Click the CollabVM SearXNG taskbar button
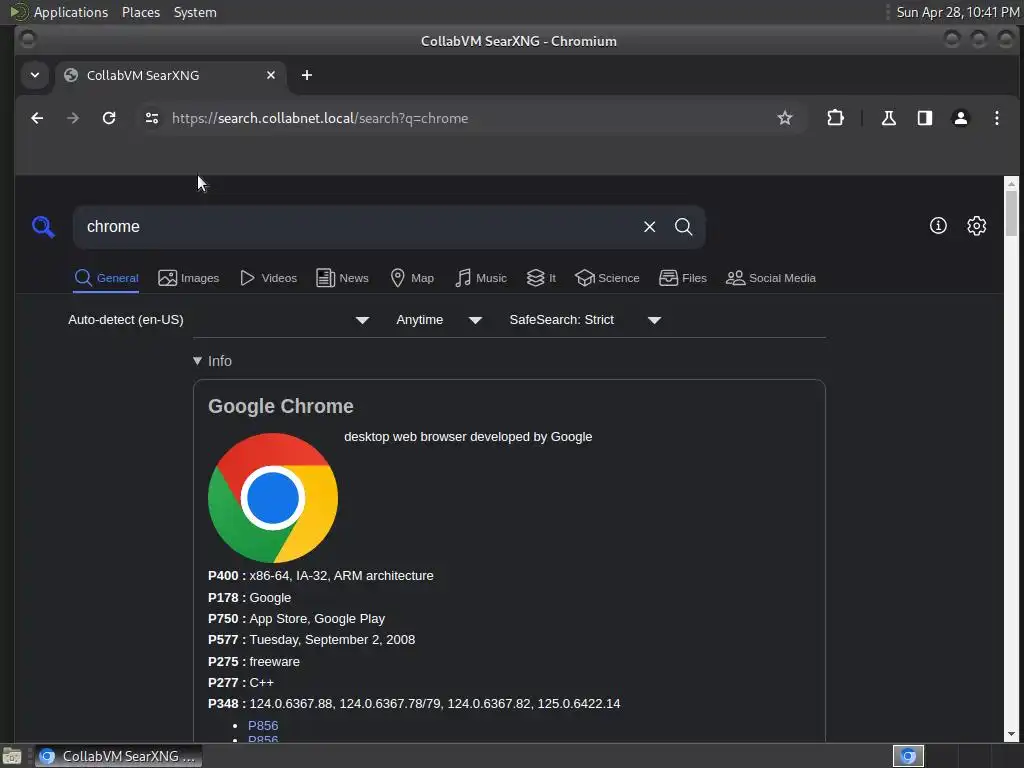This screenshot has height=768, width=1024. tap(118, 756)
